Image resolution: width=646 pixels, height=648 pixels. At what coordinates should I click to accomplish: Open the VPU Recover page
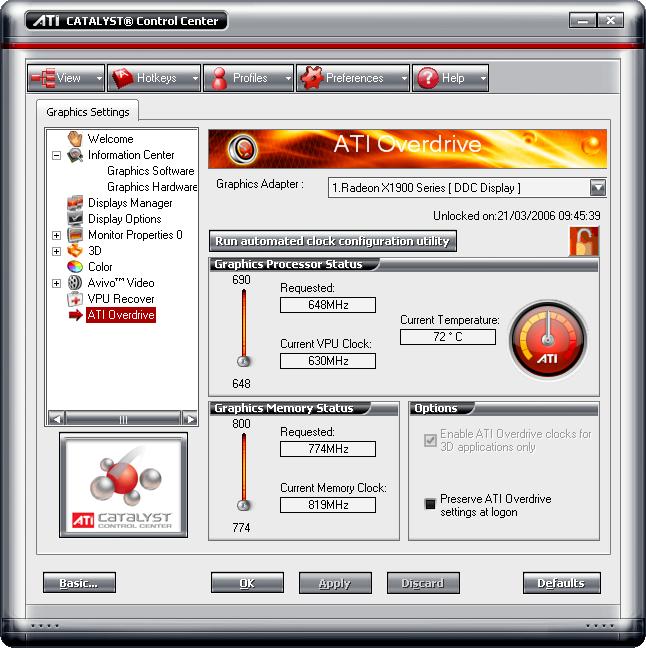click(x=121, y=299)
